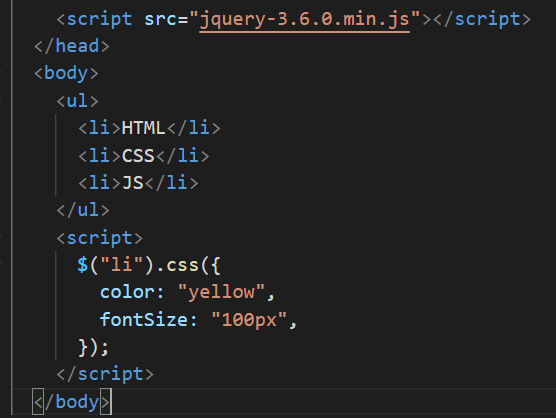Click the opening body tag
This screenshot has width=556, height=418.
pyautogui.click(x=66, y=74)
